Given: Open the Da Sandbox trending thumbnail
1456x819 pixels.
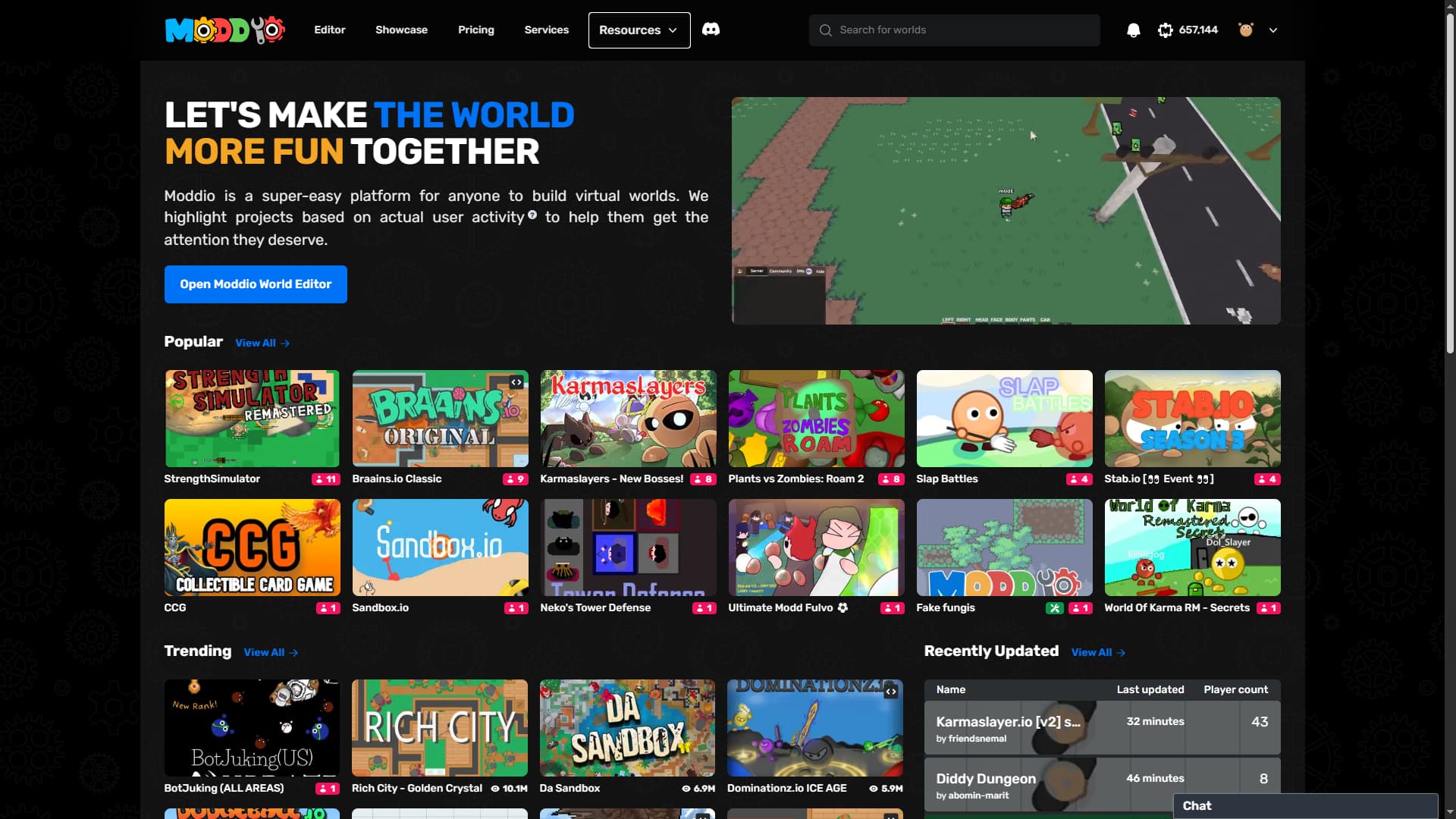Looking at the screenshot, I should pyautogui.click(x=627, y=728).
